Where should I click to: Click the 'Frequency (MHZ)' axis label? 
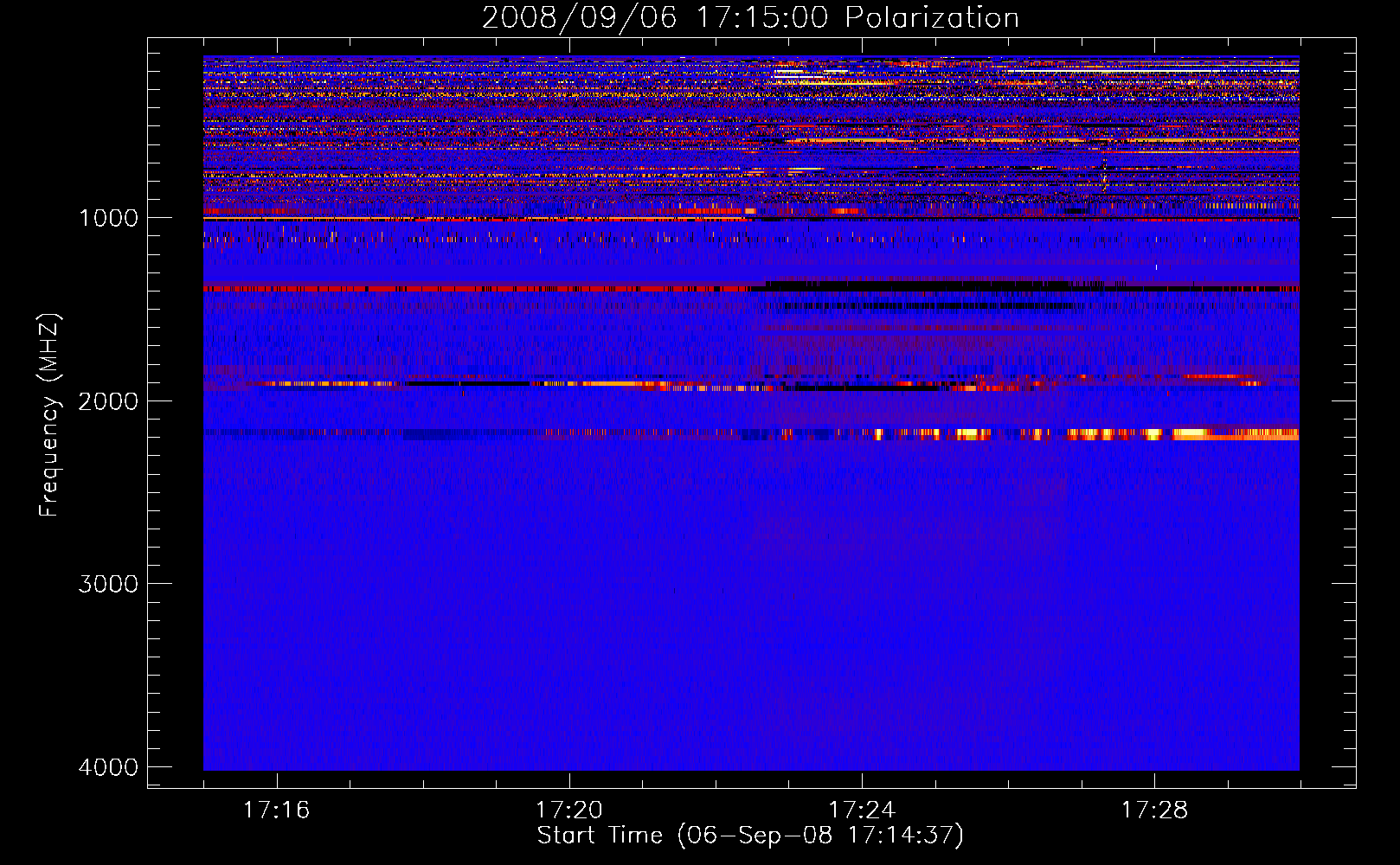pyautogui.click(x=49, y=415)
